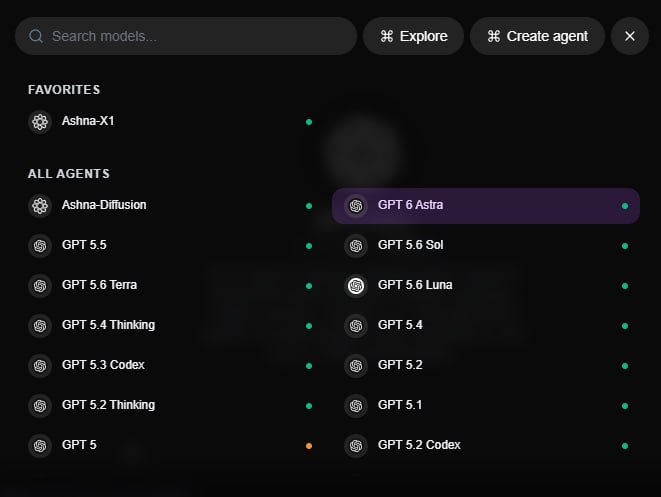The height and width of the screenshot is (497, 661).
Task: Click the GPT 6 Astra icon
Action: tap(356, 206)
